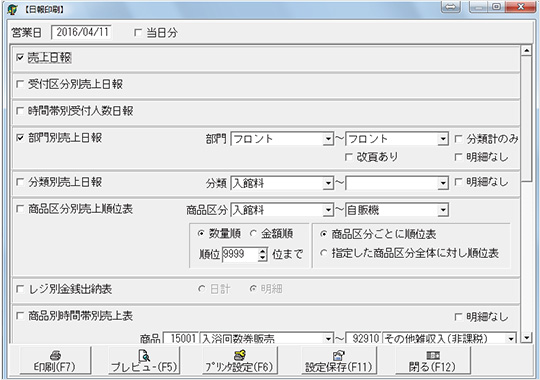540x380 pixels.
Task: Enable the 商品区分別売上順位表 checkbox
Action: 20,209
